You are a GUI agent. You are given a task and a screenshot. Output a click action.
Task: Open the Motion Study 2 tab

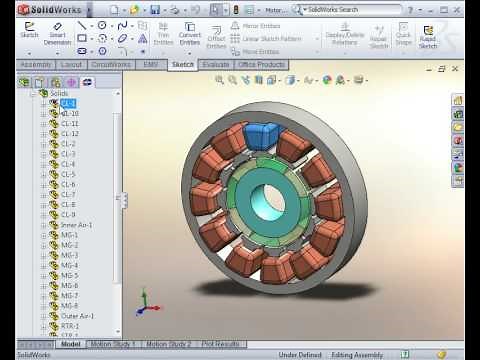coord(168,344)
